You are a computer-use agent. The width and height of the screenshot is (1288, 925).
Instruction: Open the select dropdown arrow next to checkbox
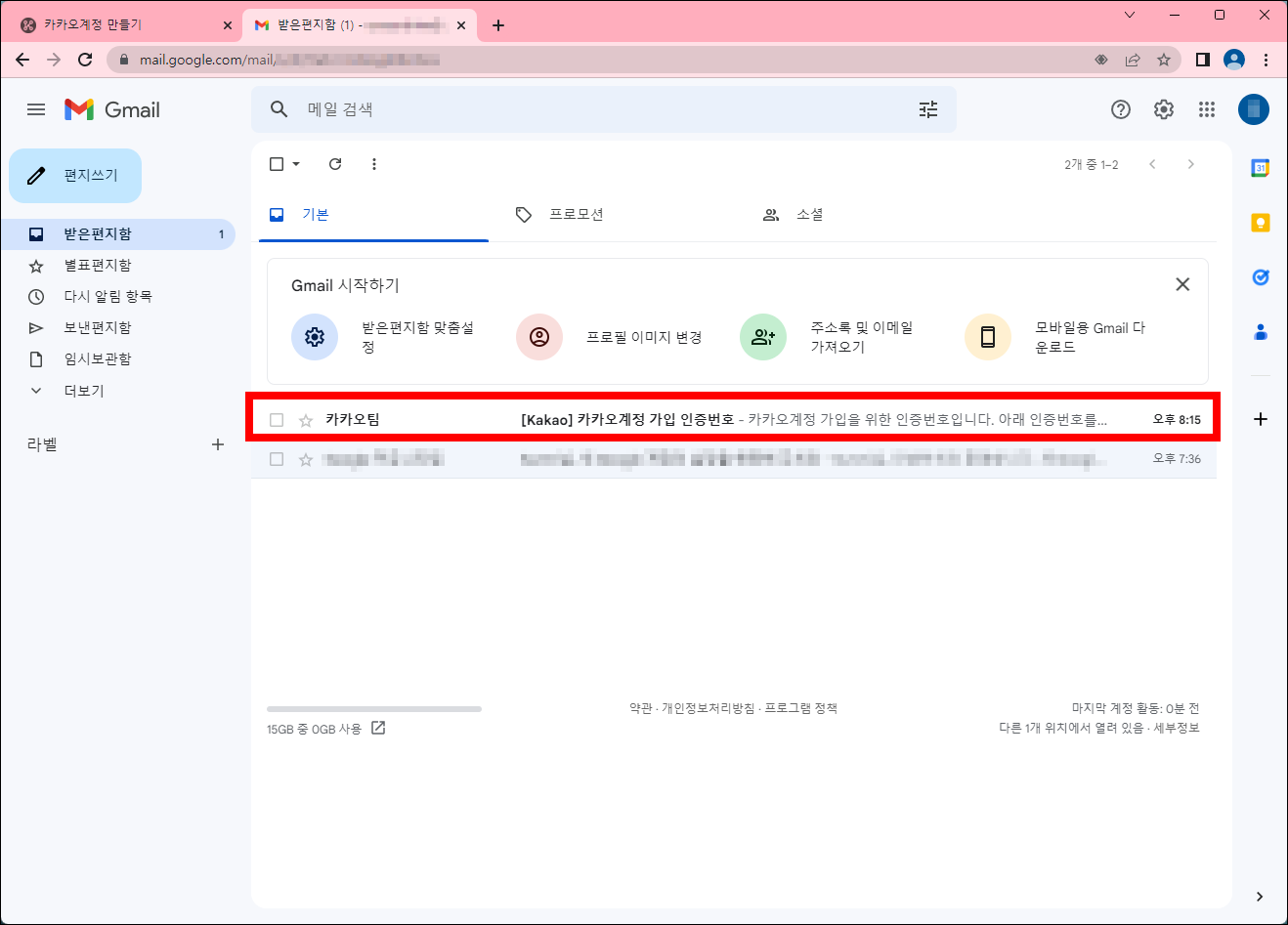[x=296, y=164]
